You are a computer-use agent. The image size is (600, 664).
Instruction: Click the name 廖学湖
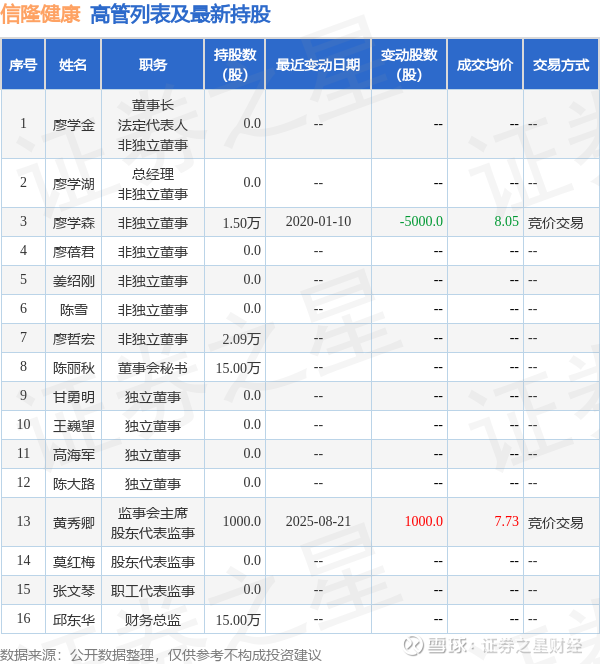pyautogui.click(x=73, y=184)
